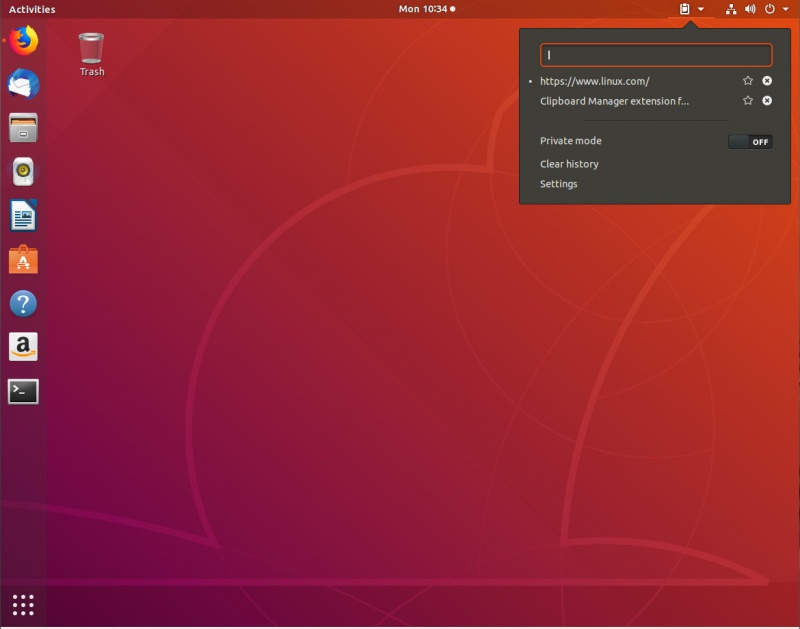Click the clipboard search field

[x=655, y=56]
